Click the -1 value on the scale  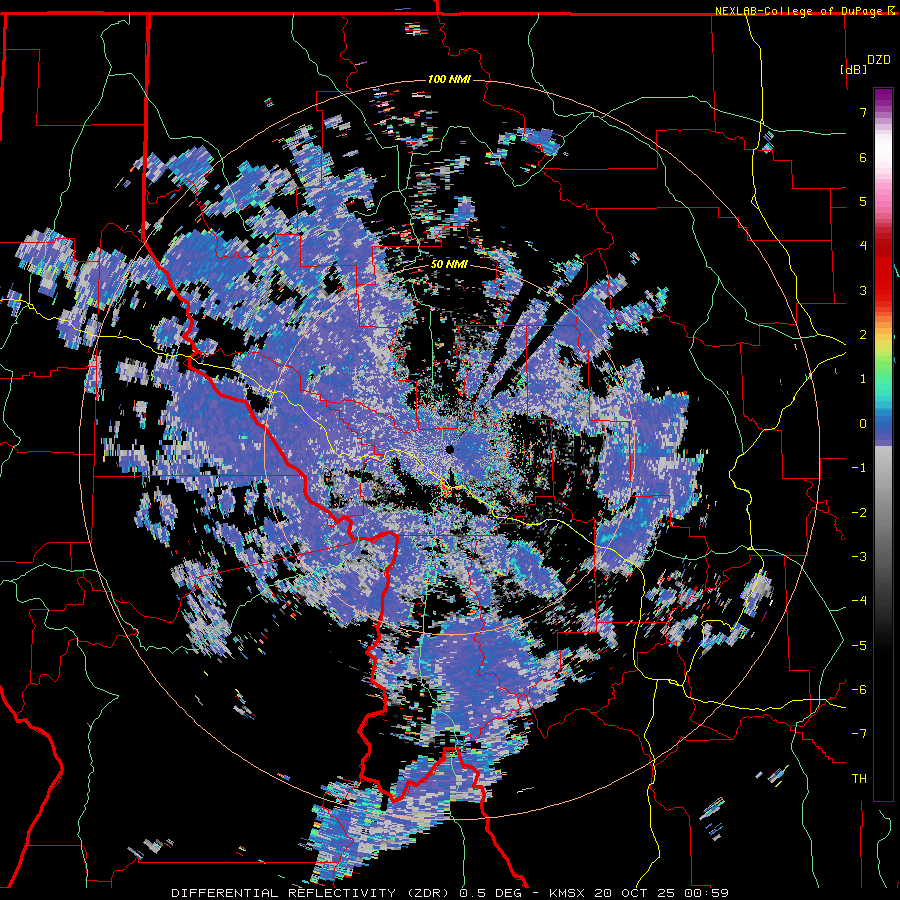coord(859,468)
